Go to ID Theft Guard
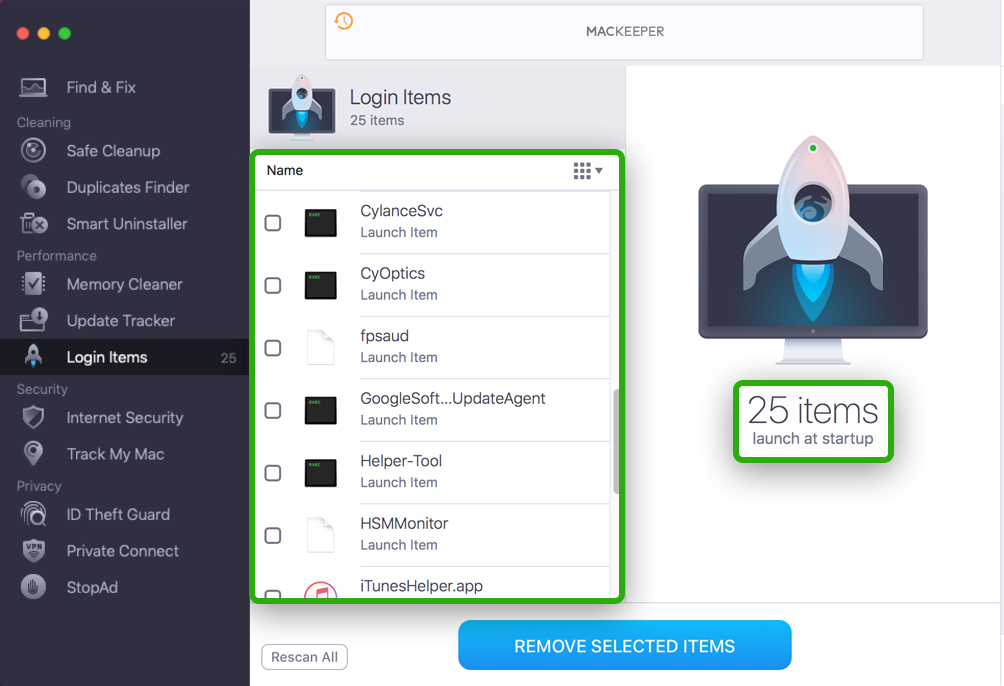This screenshot has width=1004, height=686. tap(118, 514)
